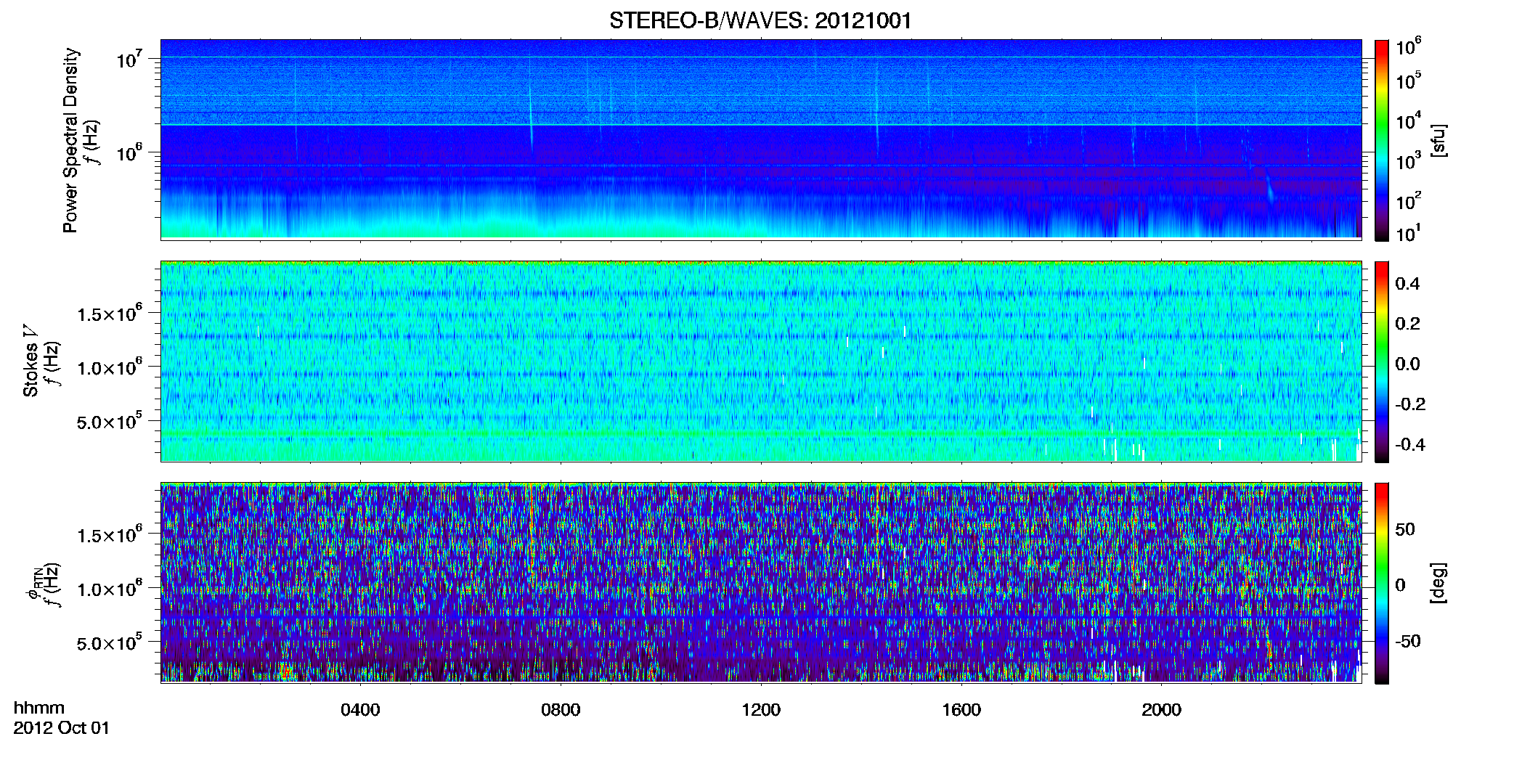Click the φRTN degree colorbar gradient
The width and height of the screenshot is (1522, 784).
pyautogui.click(x=1382, y=583)
